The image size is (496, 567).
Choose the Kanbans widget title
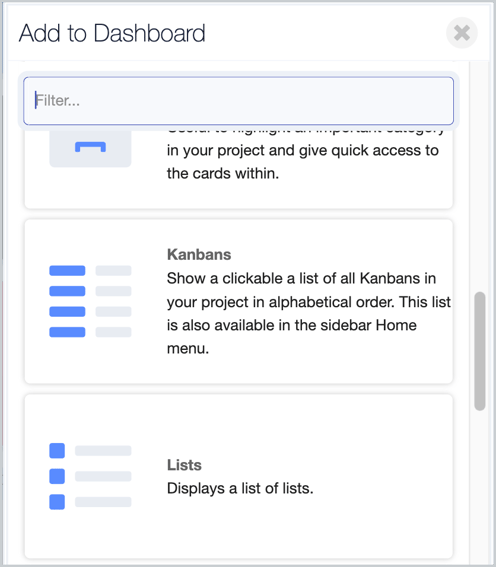pos(199,255)
